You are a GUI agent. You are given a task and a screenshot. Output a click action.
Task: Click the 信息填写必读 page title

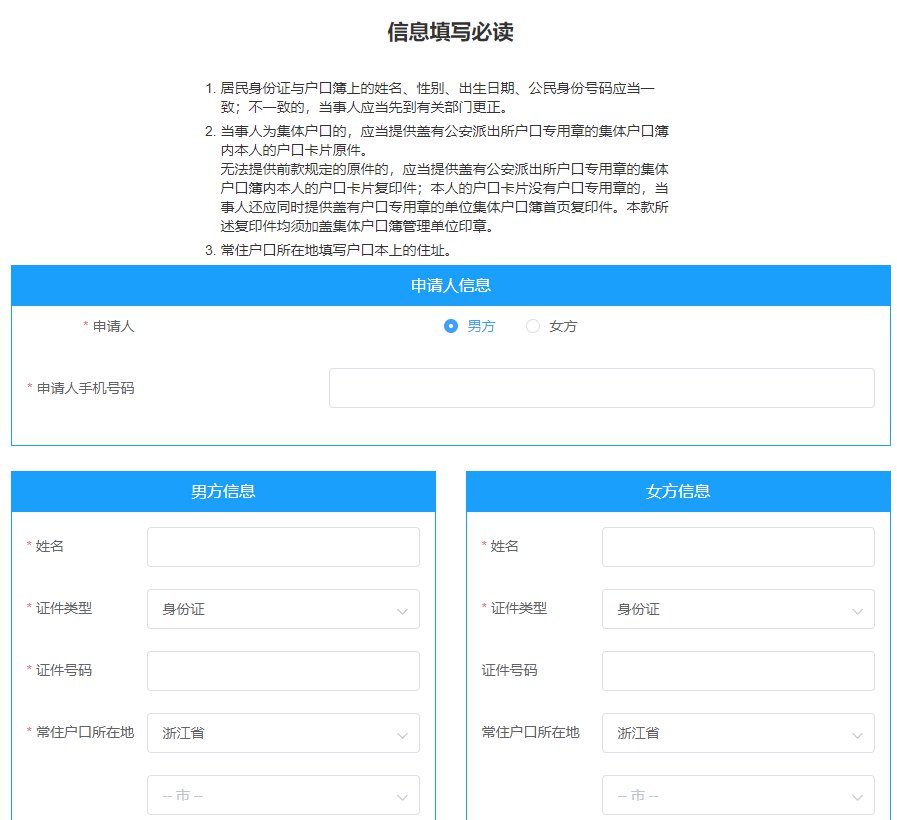click(450, 32)
